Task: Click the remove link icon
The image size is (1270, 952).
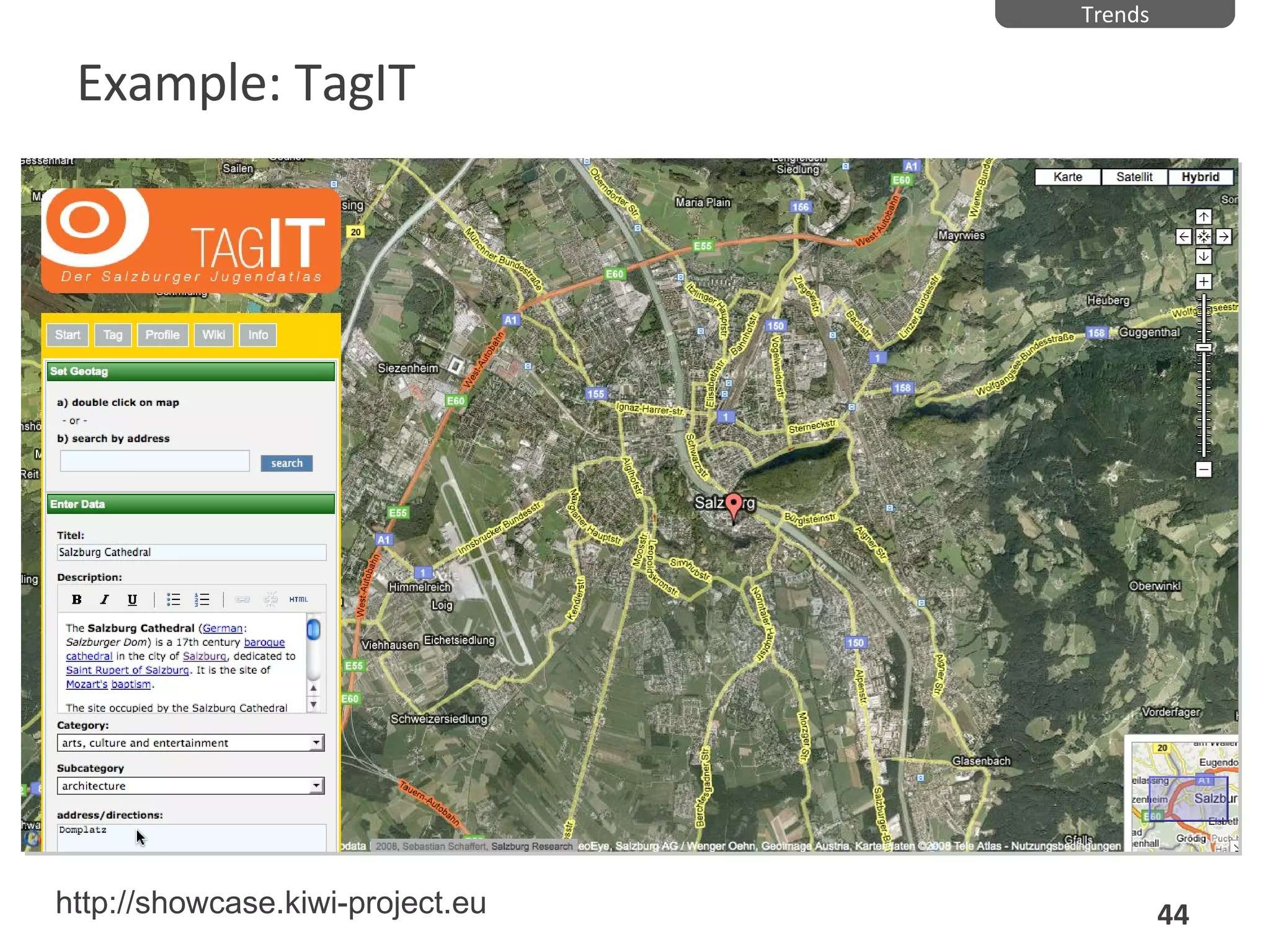Action: click(x=270, y=599)
